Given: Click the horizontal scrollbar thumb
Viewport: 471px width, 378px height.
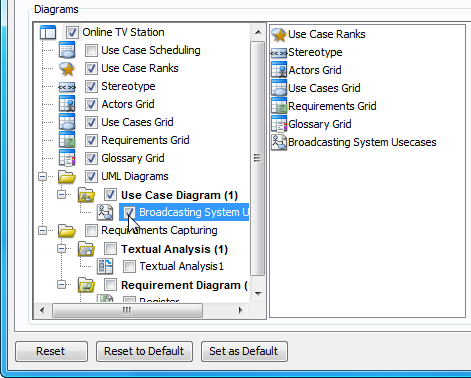Looking at the screenshot, I should 127,311.
